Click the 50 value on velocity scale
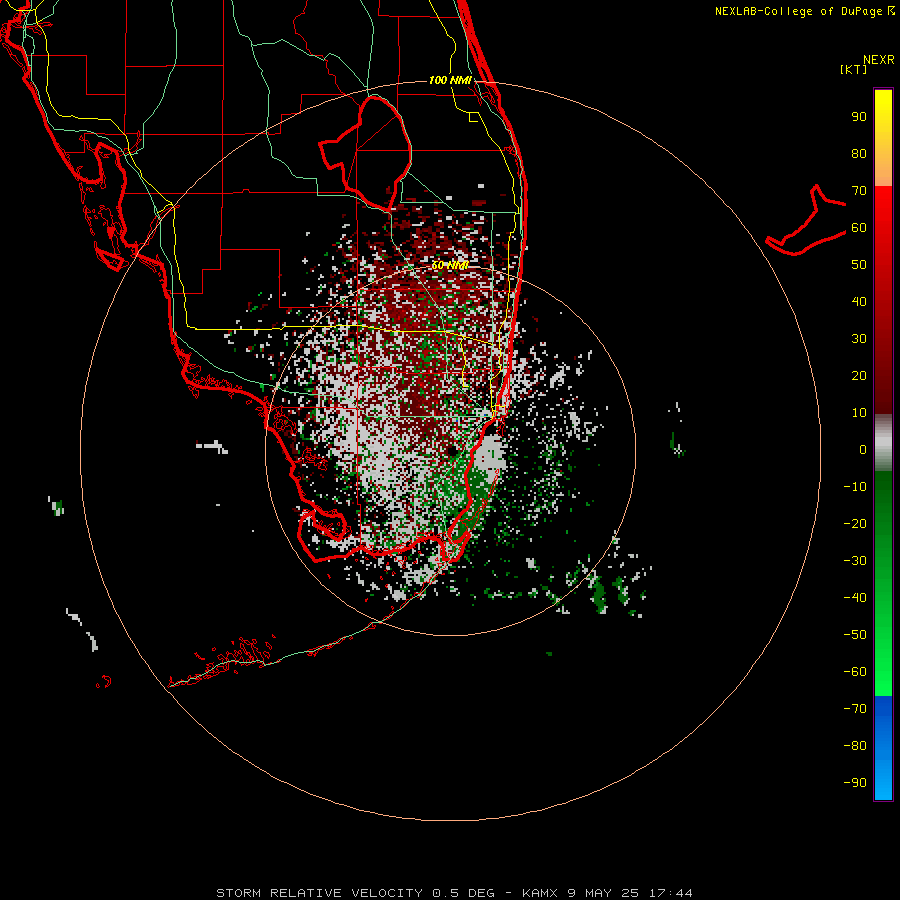The width and height of the screenshot is (900, 900). (x=859, y=265)
